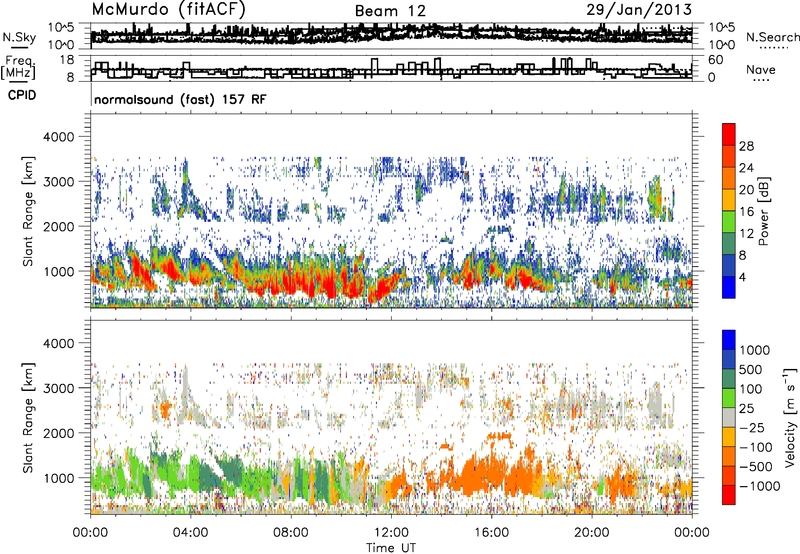
Task: Click the '20:00' time axis tick label
Action: click(x=592, y=533)
